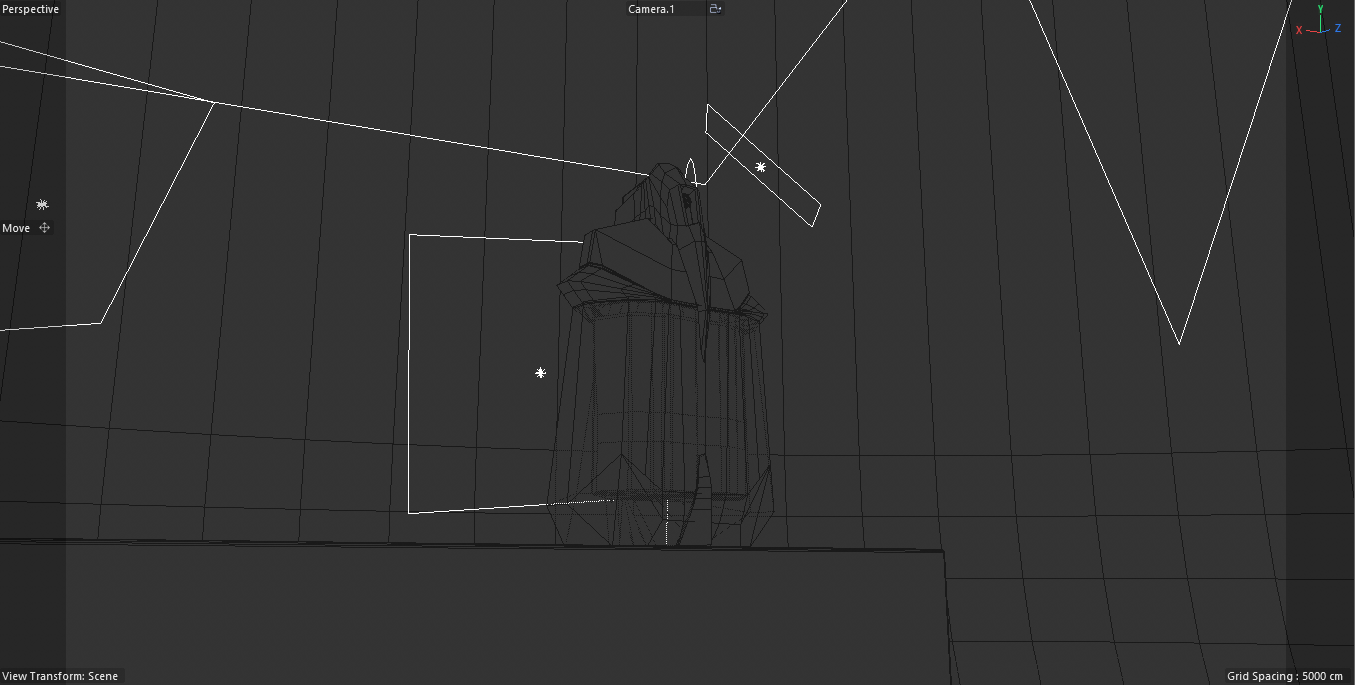Image resolution: width=1355 pixels, height=685 pixels.
Task: Click the Perspective label in the viewport corner
Action: [x=30, y=8]
